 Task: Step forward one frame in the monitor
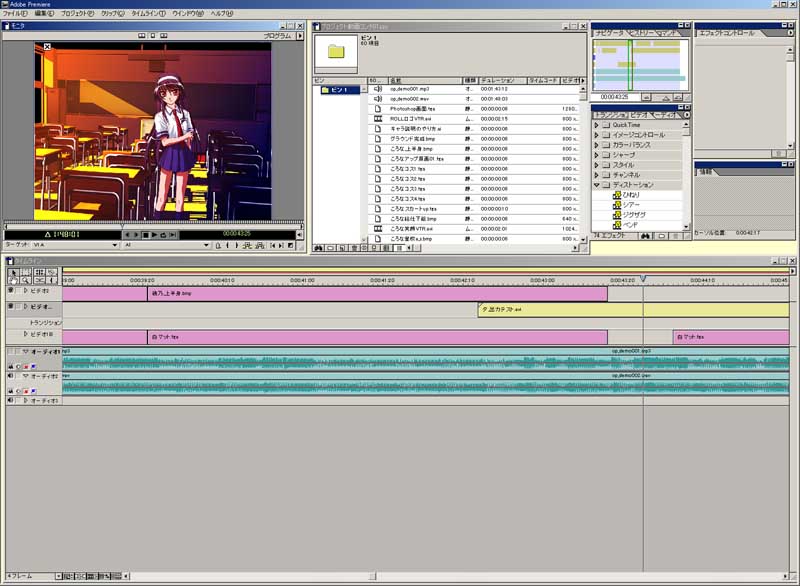click(136, 235)
